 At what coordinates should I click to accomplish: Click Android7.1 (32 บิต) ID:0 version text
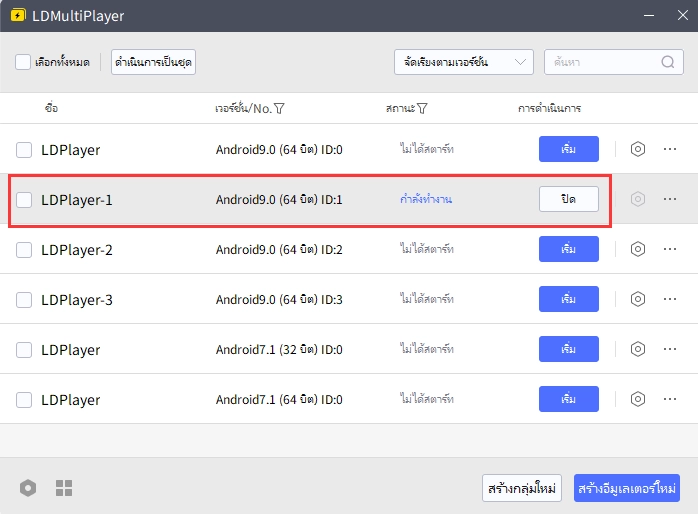(279, 349)
